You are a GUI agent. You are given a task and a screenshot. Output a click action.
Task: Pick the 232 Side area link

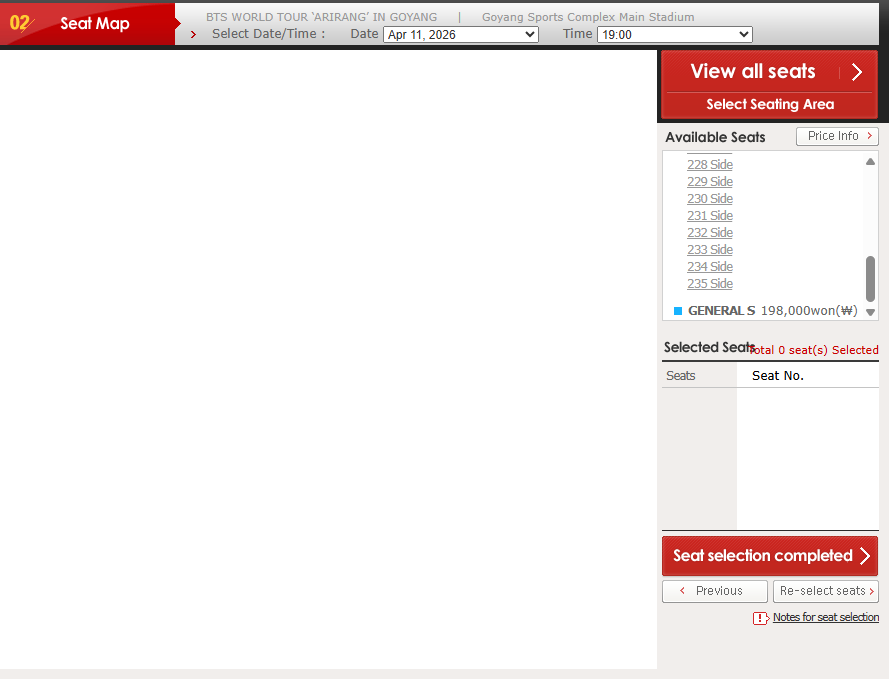[710, 233]
